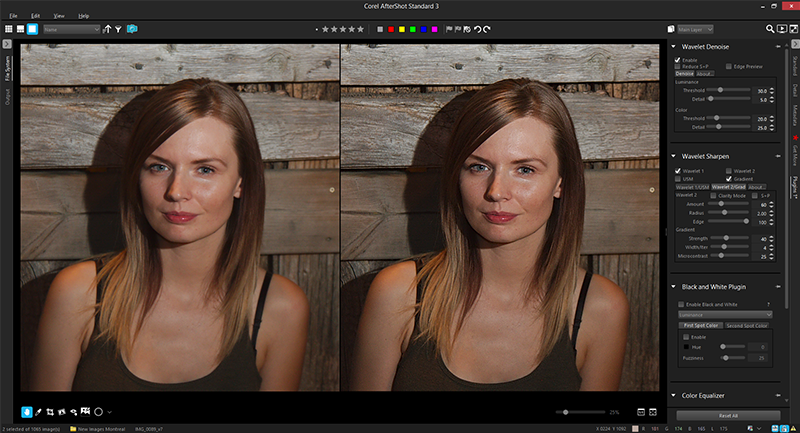Image resolution: width=800 pixels, height=433 pixels.
Task: Click the camera export icon in the toolbar
Action: [x=132, y=29]
